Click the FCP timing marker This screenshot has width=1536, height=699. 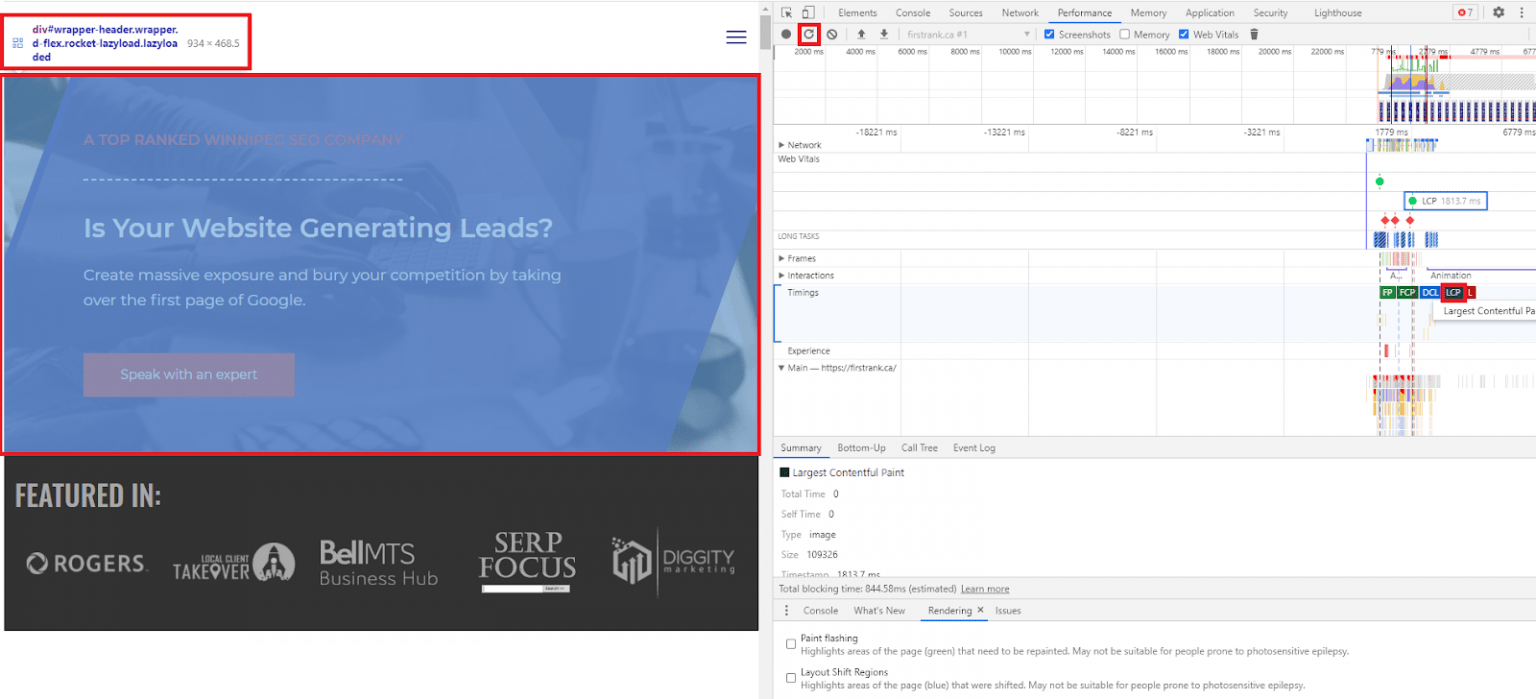tap(1407, 292)
